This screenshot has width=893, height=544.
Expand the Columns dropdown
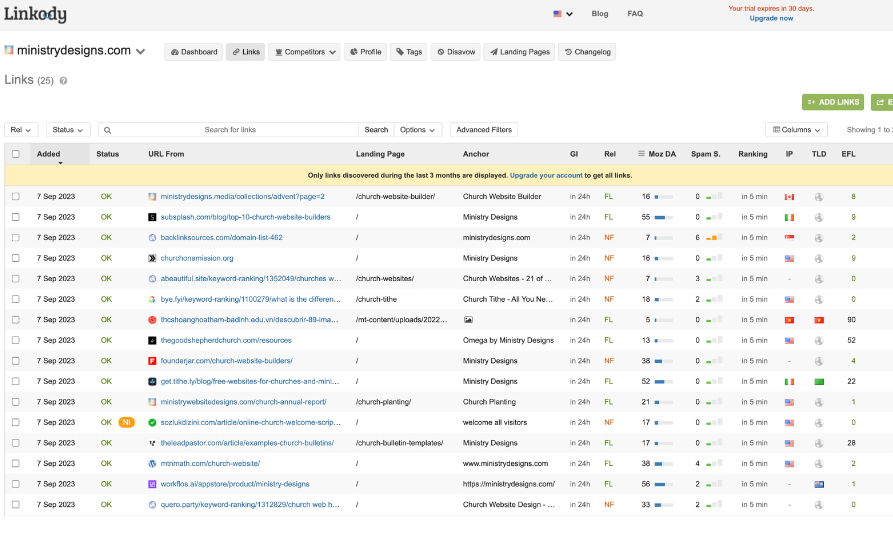pos(796,130)
